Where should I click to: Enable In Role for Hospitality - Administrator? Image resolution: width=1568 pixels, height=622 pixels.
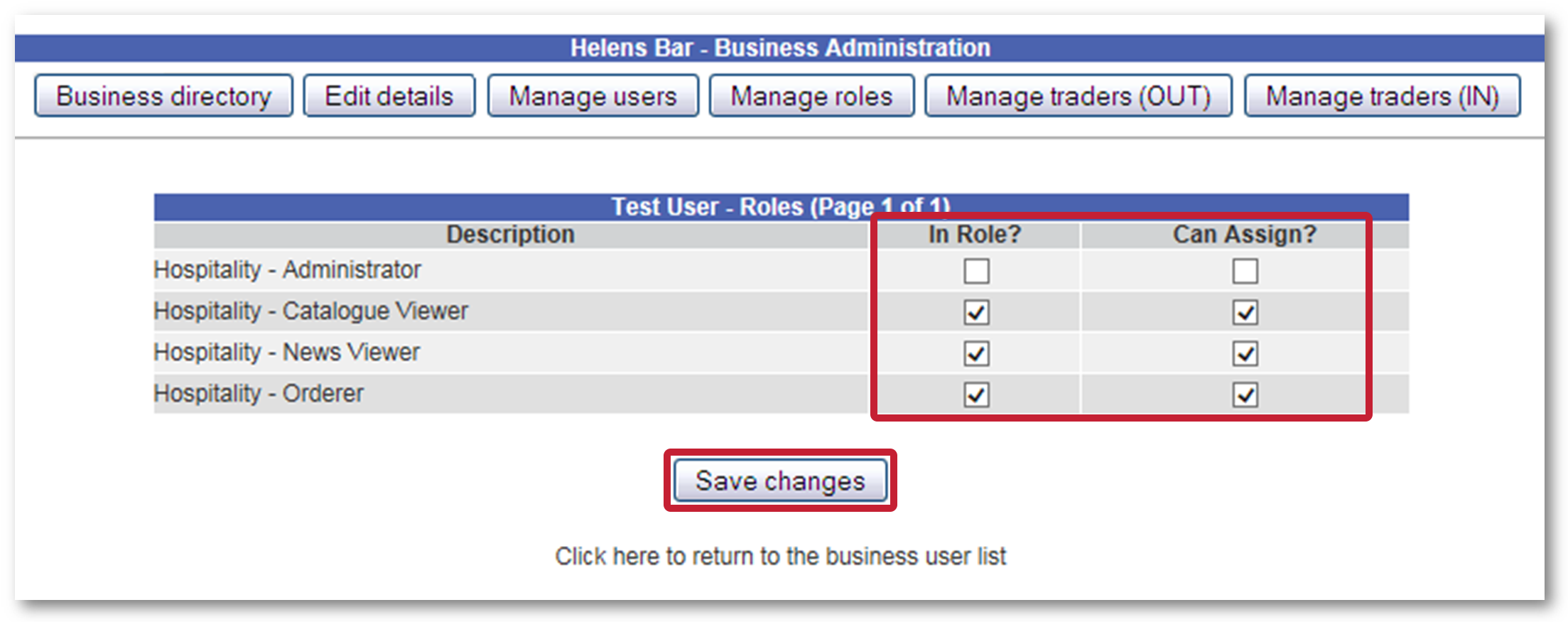pos(977,271)
